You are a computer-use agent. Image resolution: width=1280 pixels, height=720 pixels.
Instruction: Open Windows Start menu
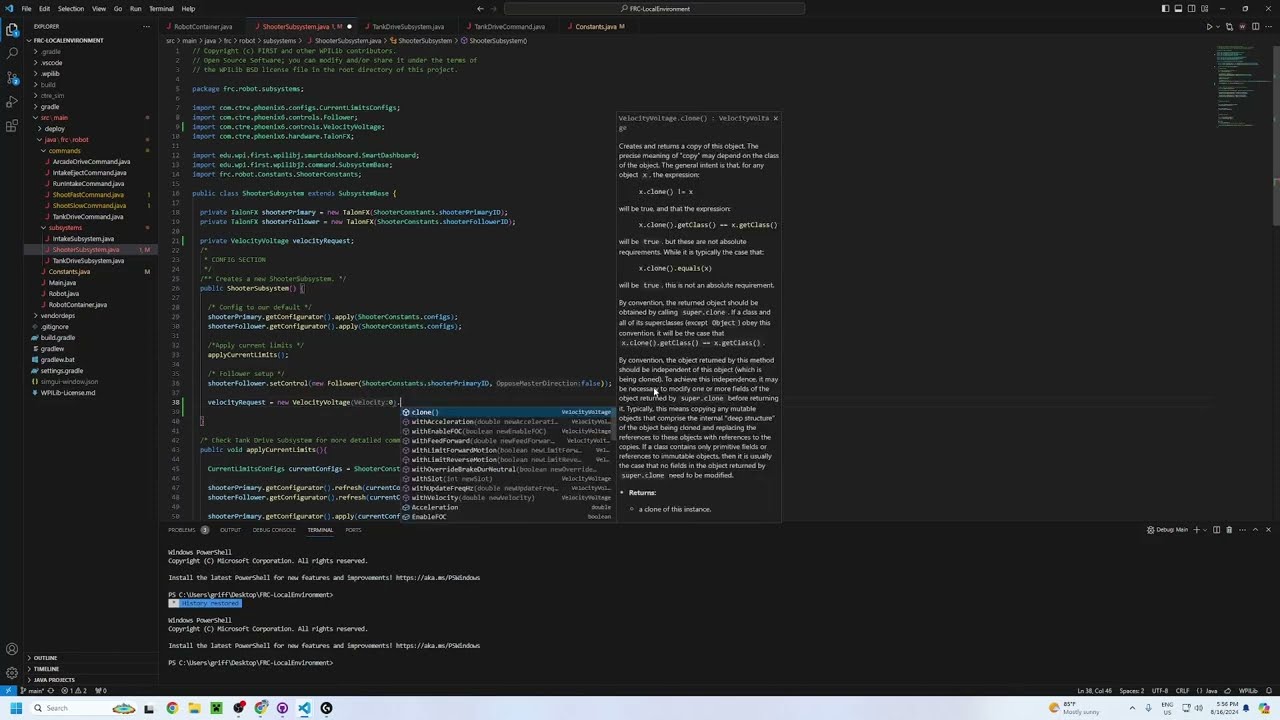16,708
